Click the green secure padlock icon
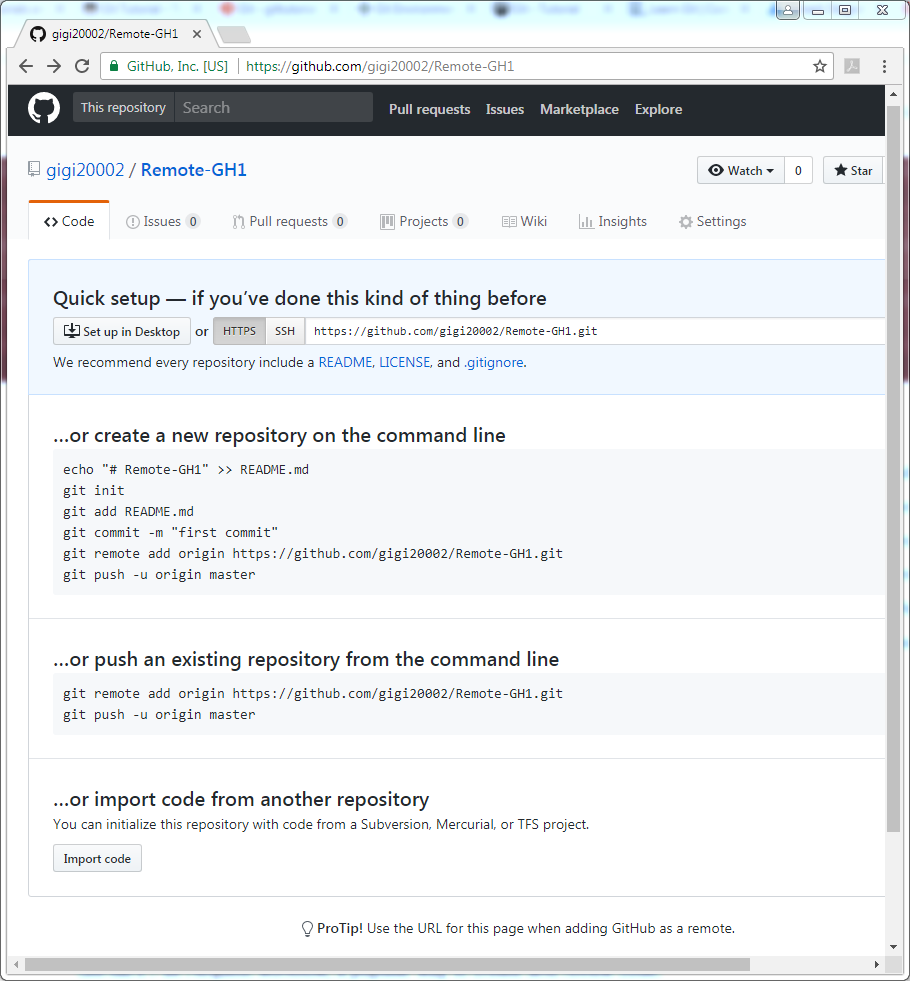910x981 pixels. click(114, 66)
